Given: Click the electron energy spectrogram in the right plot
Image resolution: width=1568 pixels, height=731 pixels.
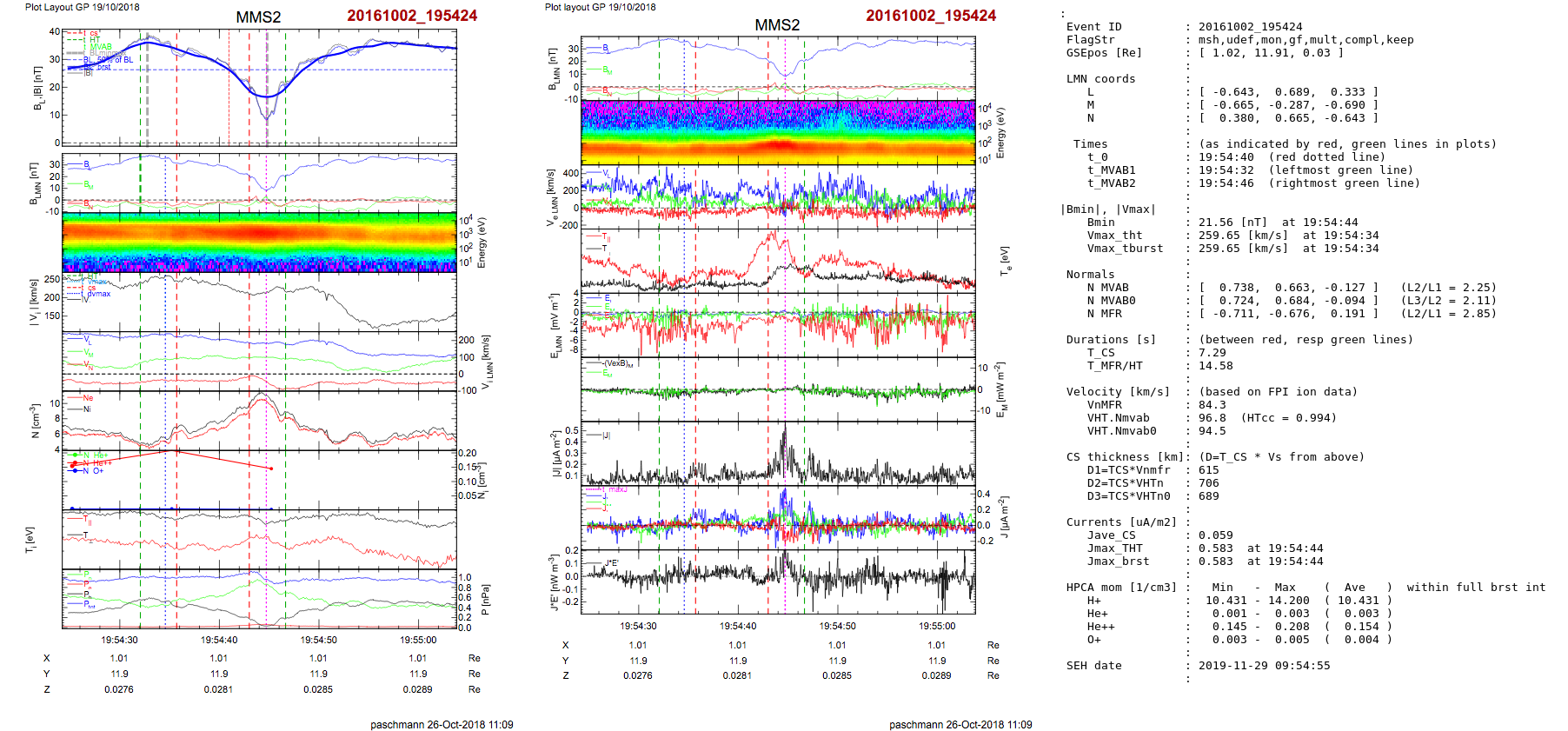Looking at the screenshot, I should (778, 132).
